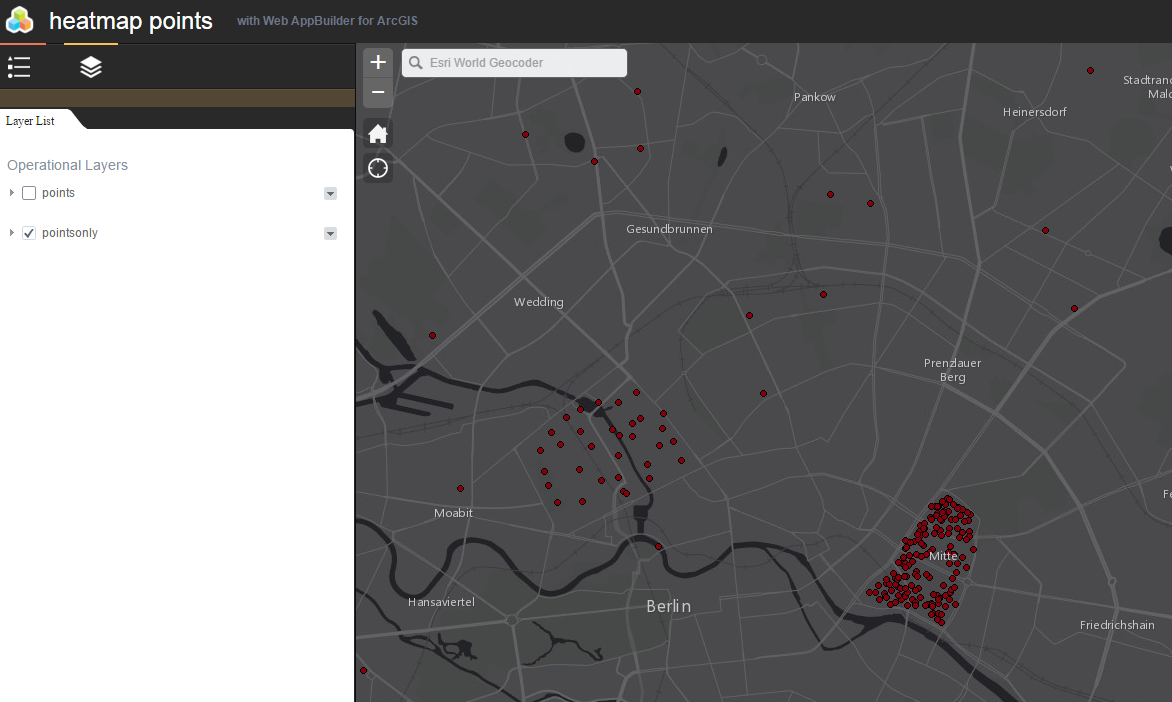Click the Heinersdorf map label
Viewport: 1172px width, 702px height.
(1034, 112)
